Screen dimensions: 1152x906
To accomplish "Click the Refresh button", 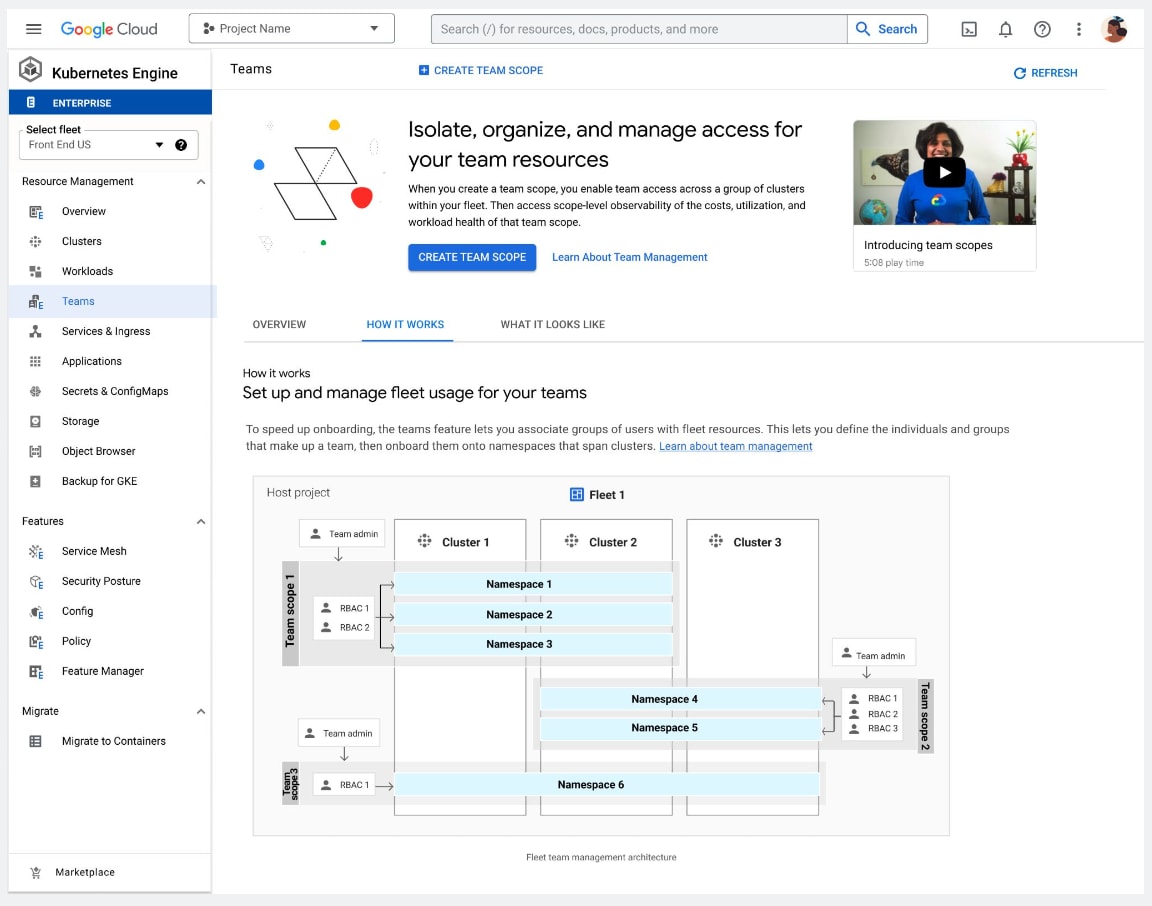I will point(1045,73).
